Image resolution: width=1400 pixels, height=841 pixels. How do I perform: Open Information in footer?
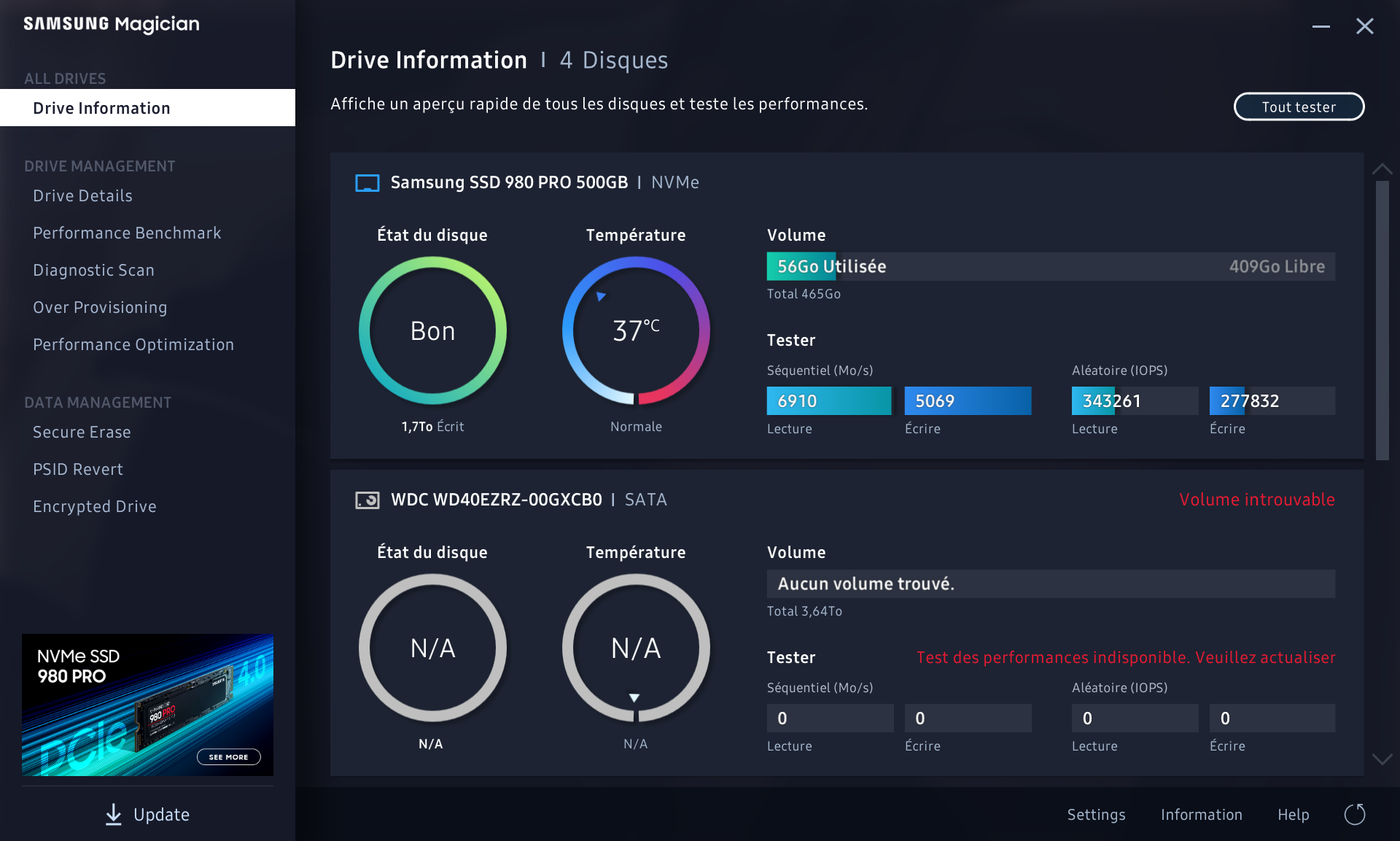tap(1201, 815)
